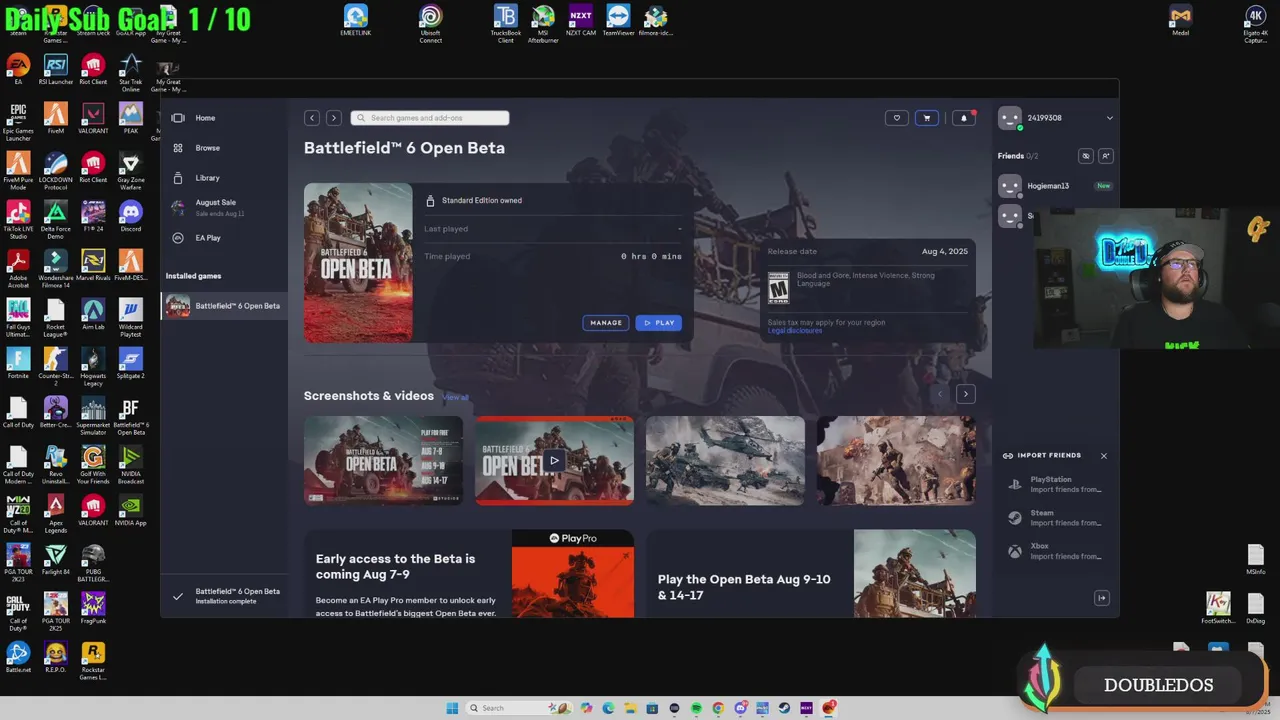Click the Installation complete notification
The height and width of the screenshot is (720, 1280).
point(226,596)
